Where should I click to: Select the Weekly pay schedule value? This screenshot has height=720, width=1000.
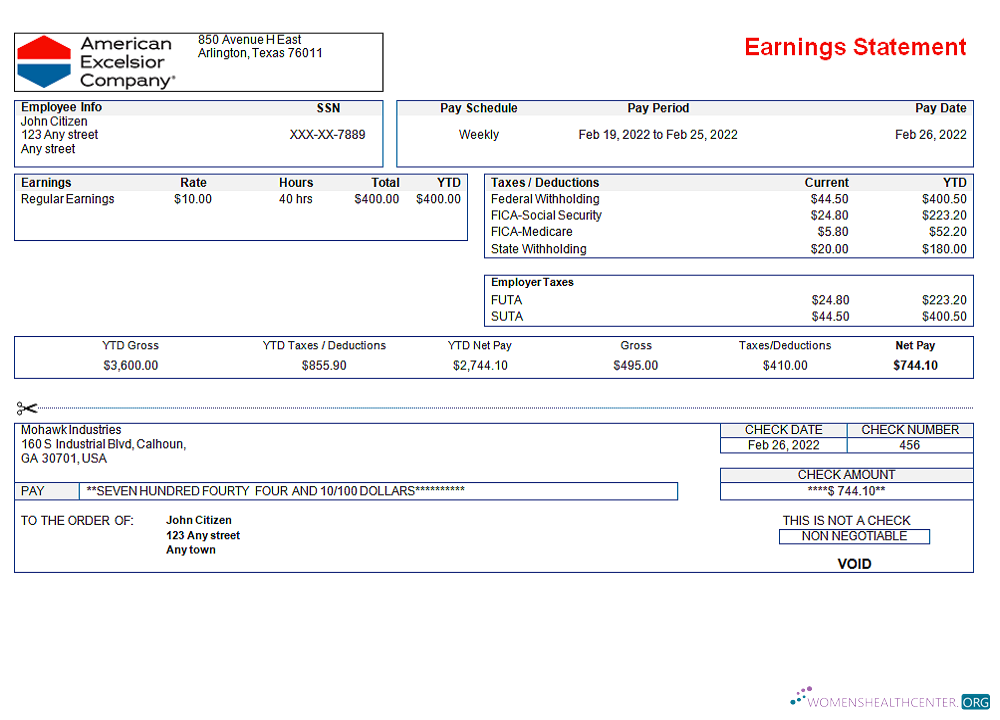click(x=478, y=135)
